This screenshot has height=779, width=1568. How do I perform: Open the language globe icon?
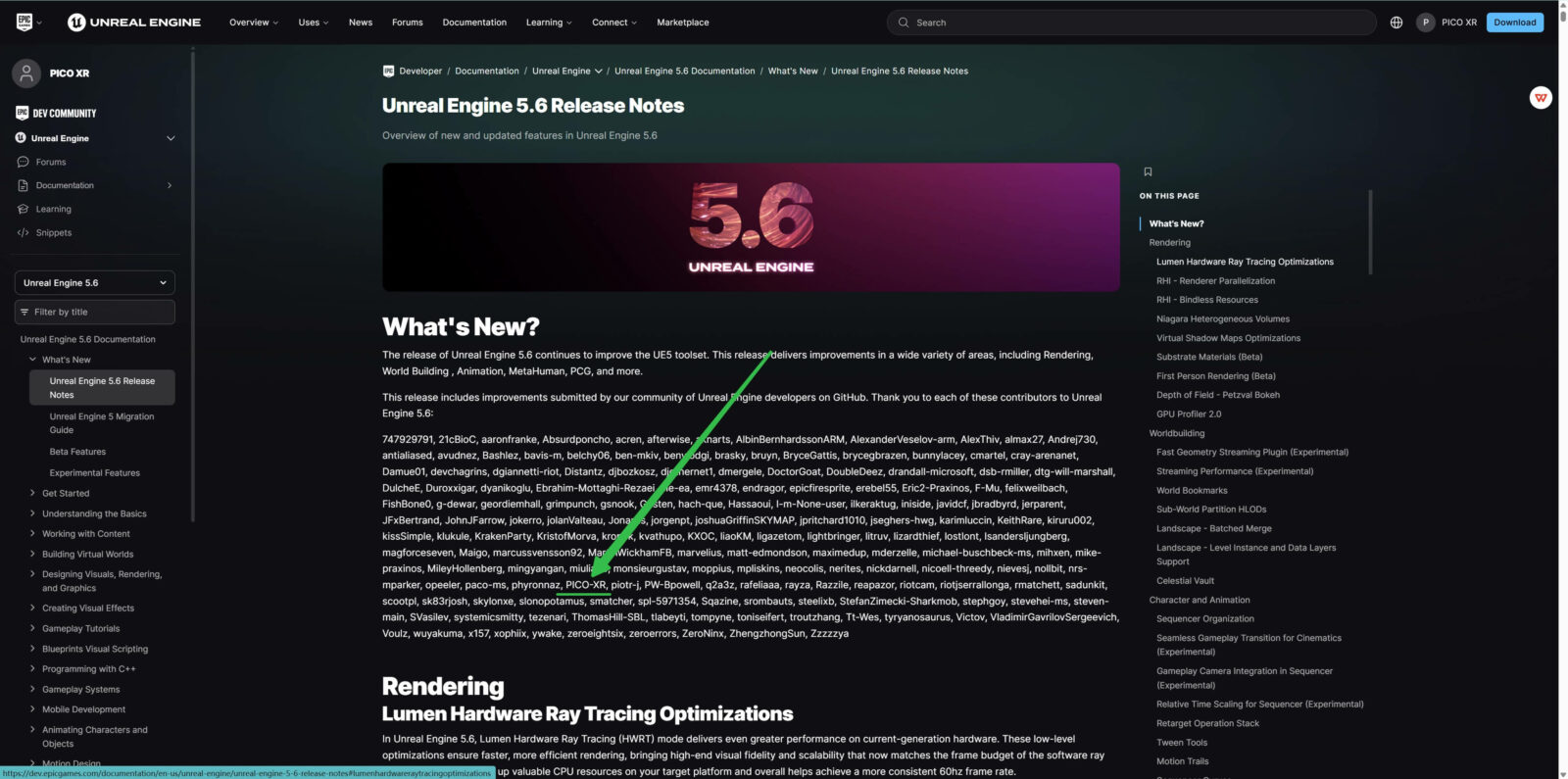[1396, 23]
